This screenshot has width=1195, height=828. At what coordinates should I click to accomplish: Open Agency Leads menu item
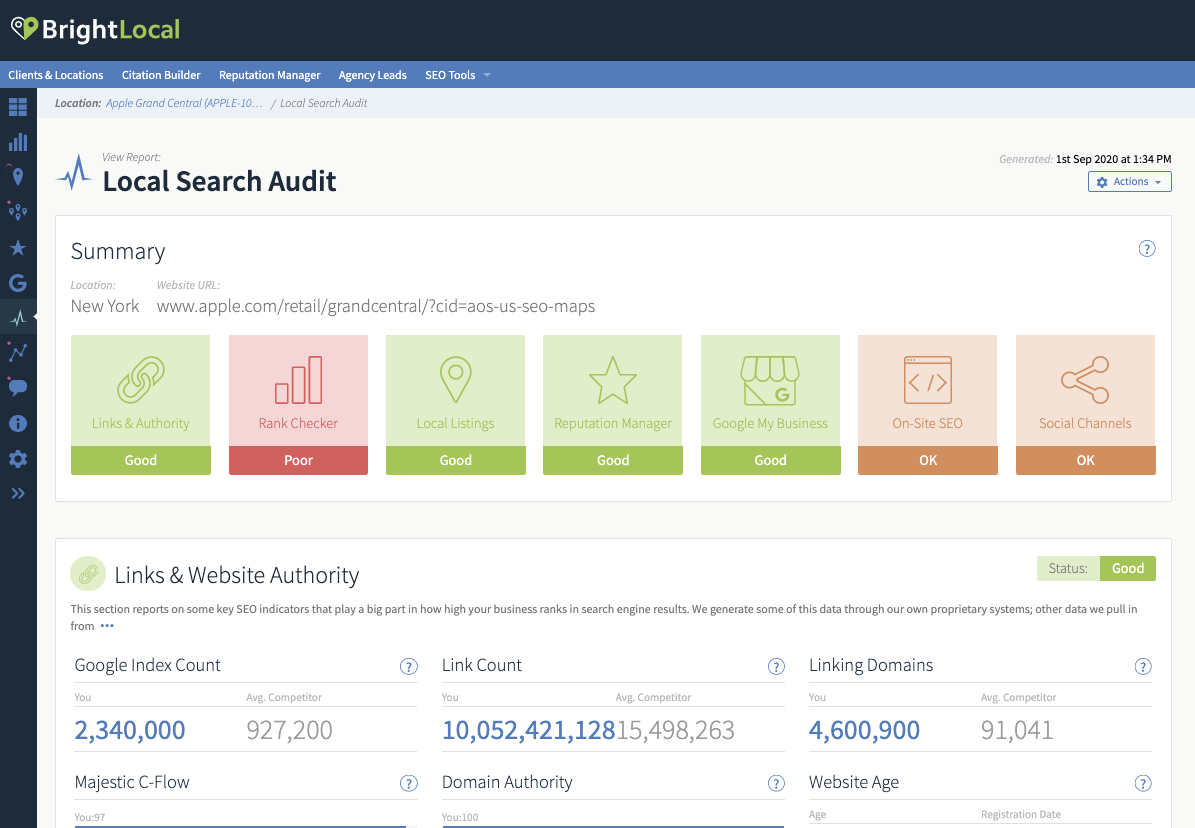tap(373, 75)
